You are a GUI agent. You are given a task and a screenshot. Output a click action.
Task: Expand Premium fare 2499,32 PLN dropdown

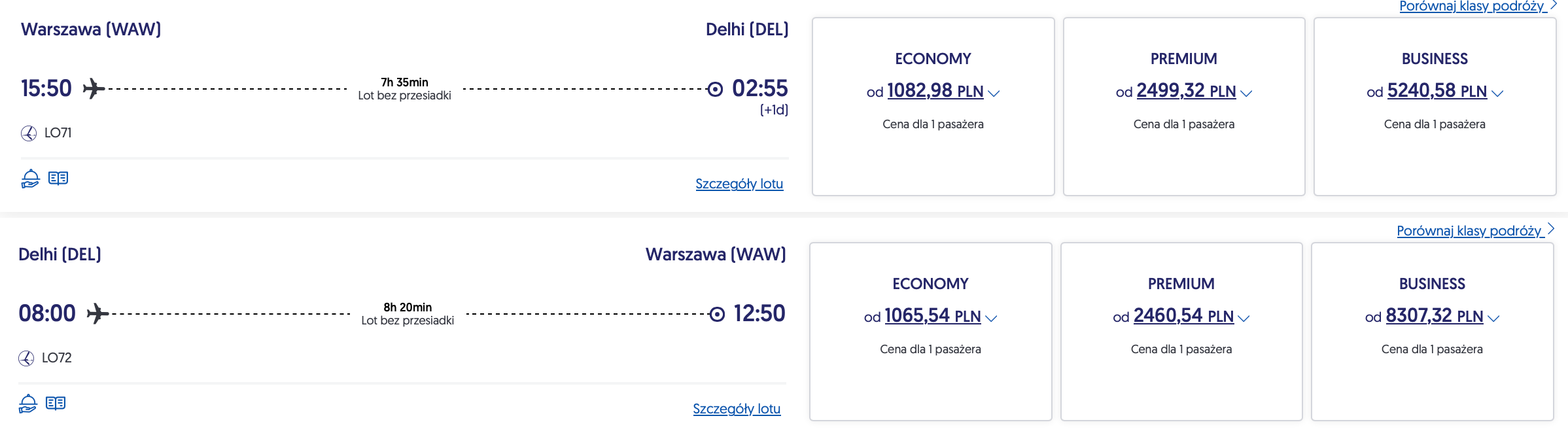point(1246,94)
